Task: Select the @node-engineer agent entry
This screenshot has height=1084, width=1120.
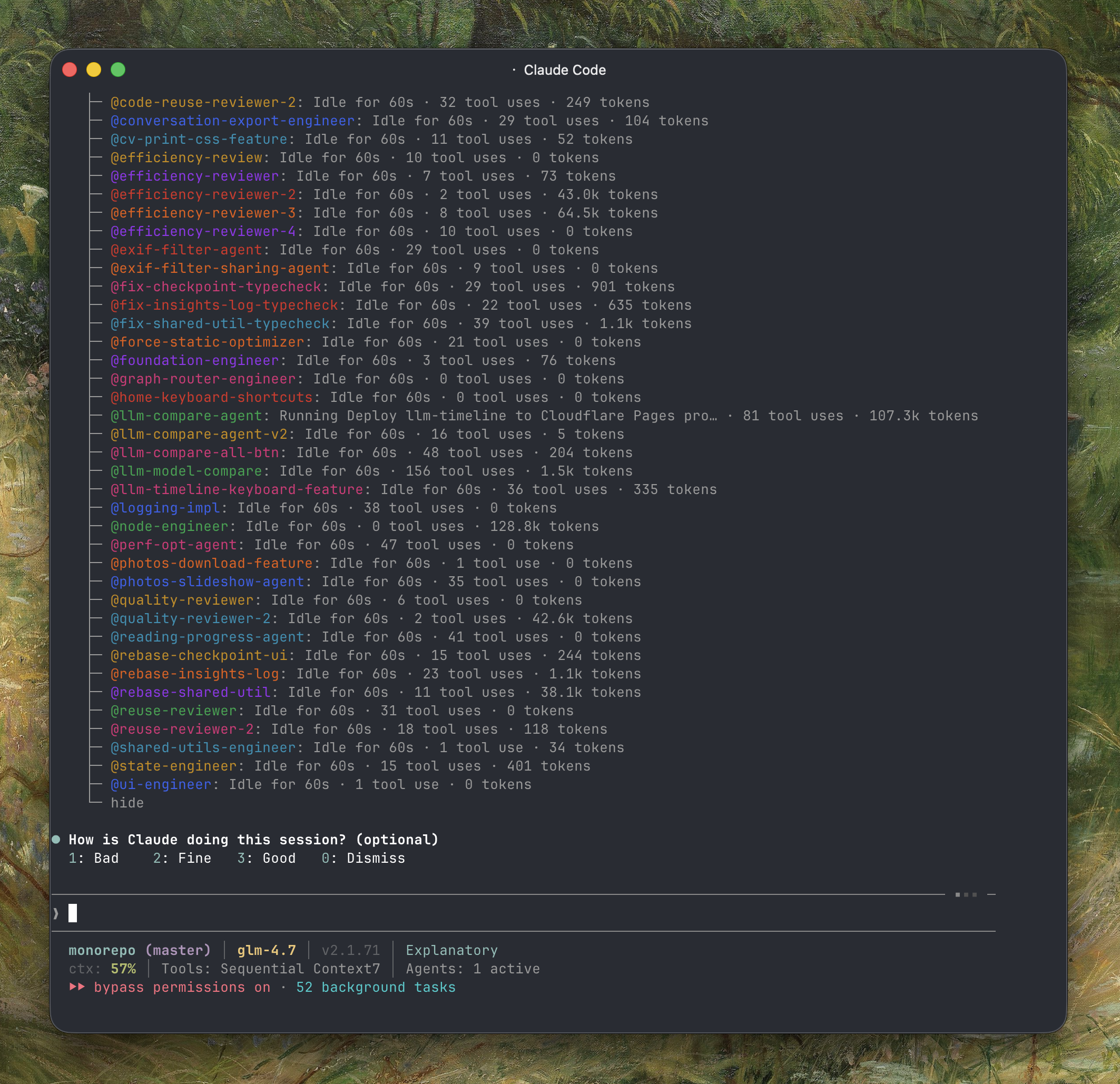Action: coord(169,526)
